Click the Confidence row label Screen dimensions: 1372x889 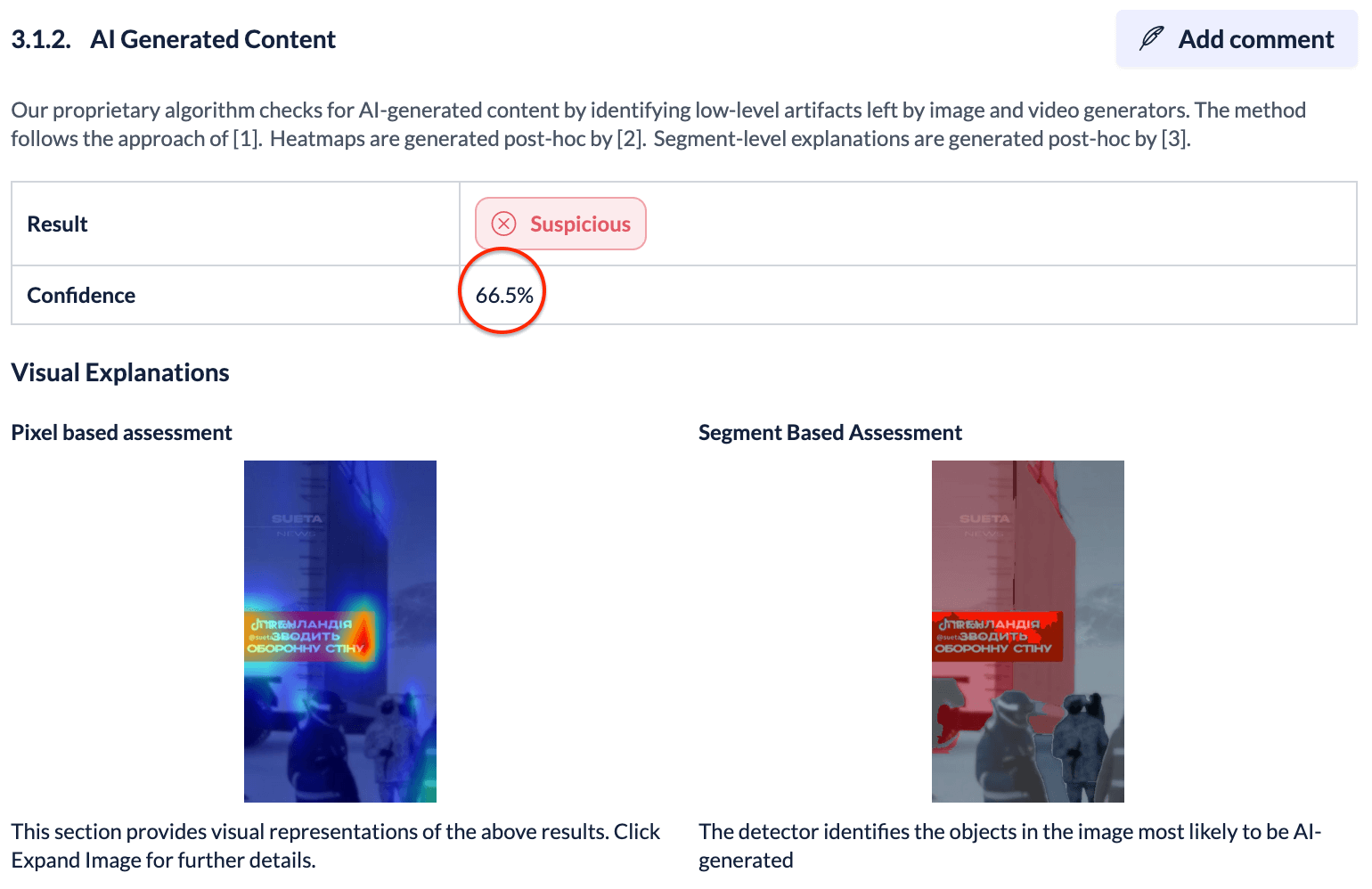pyautogui.click(x=81, y=296)
